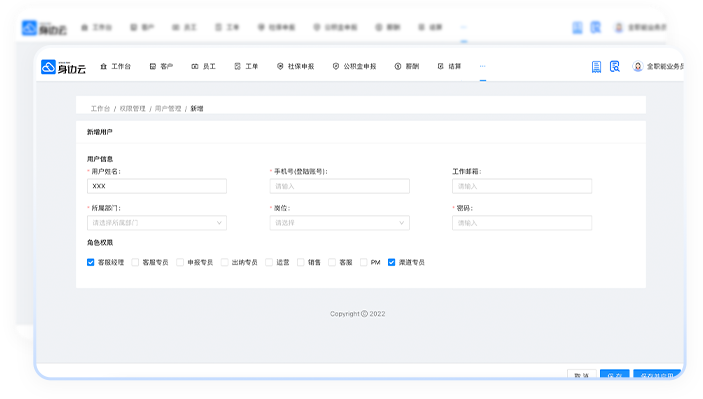Go to 权限管理 in the breadcrumb
The height and width of the screenshot is (399, 703).
tap(132, 108)
